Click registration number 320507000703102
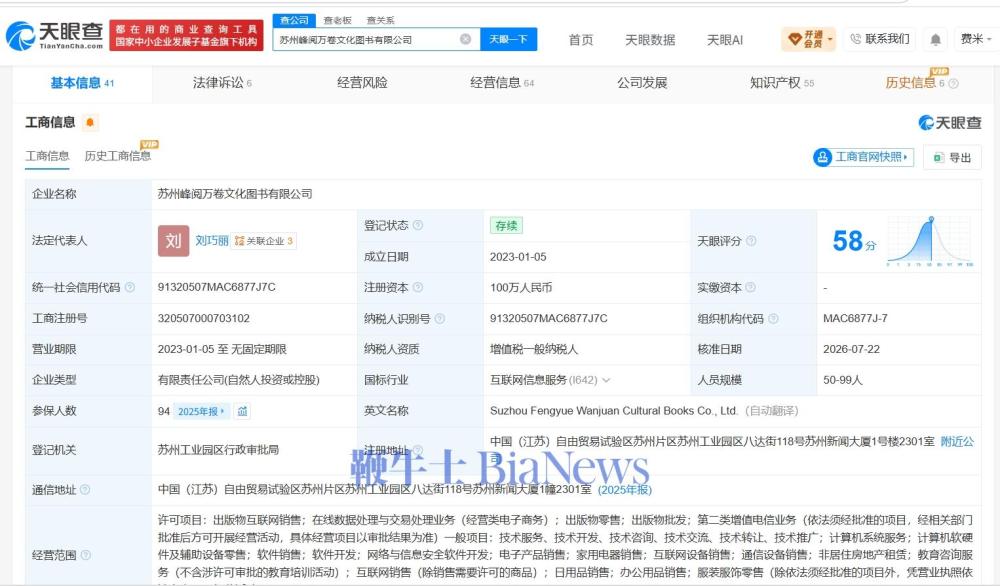 [203, 318]
